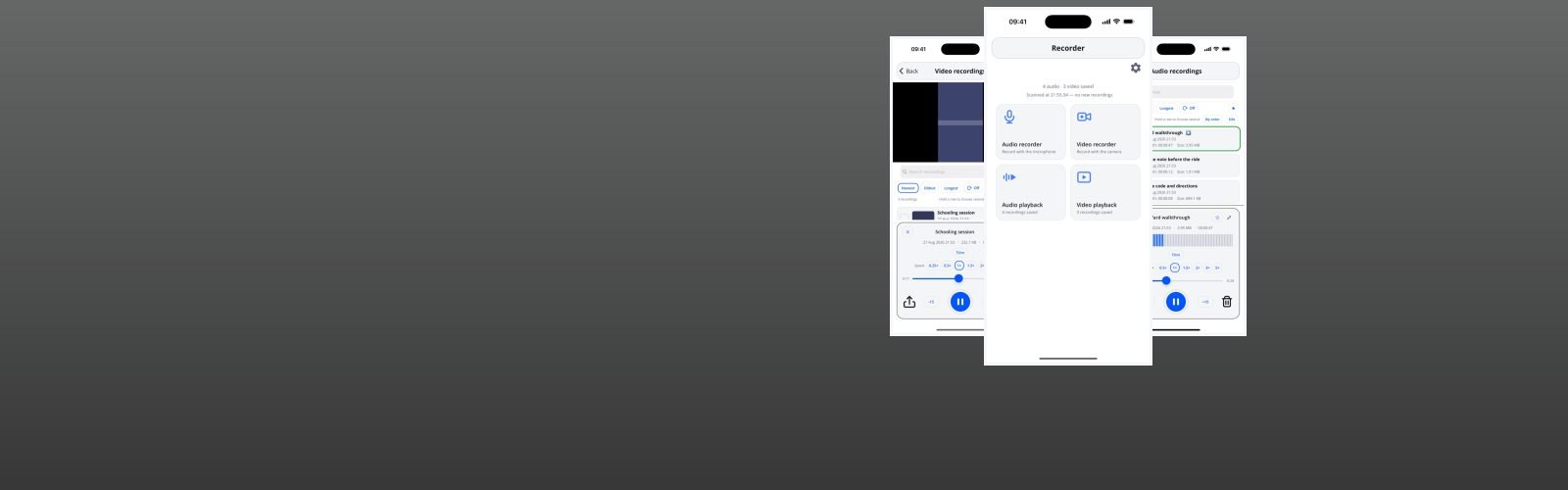
Task: Skip back 5 seconds in video player
Action: click(931, 302)
